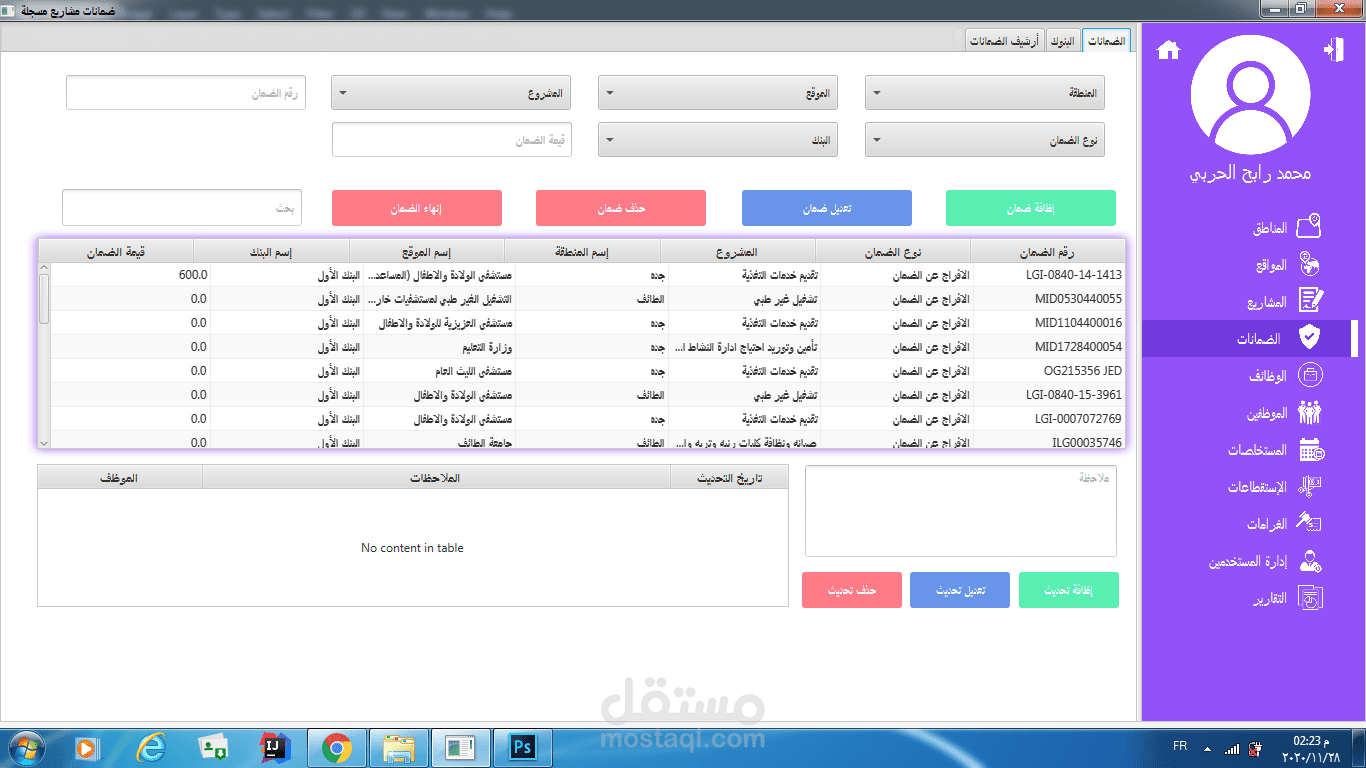The width and height of the screenshot is (1366, 768).
Task: Click إضافة تحديث green button
Action: [x=1069, y=590]
